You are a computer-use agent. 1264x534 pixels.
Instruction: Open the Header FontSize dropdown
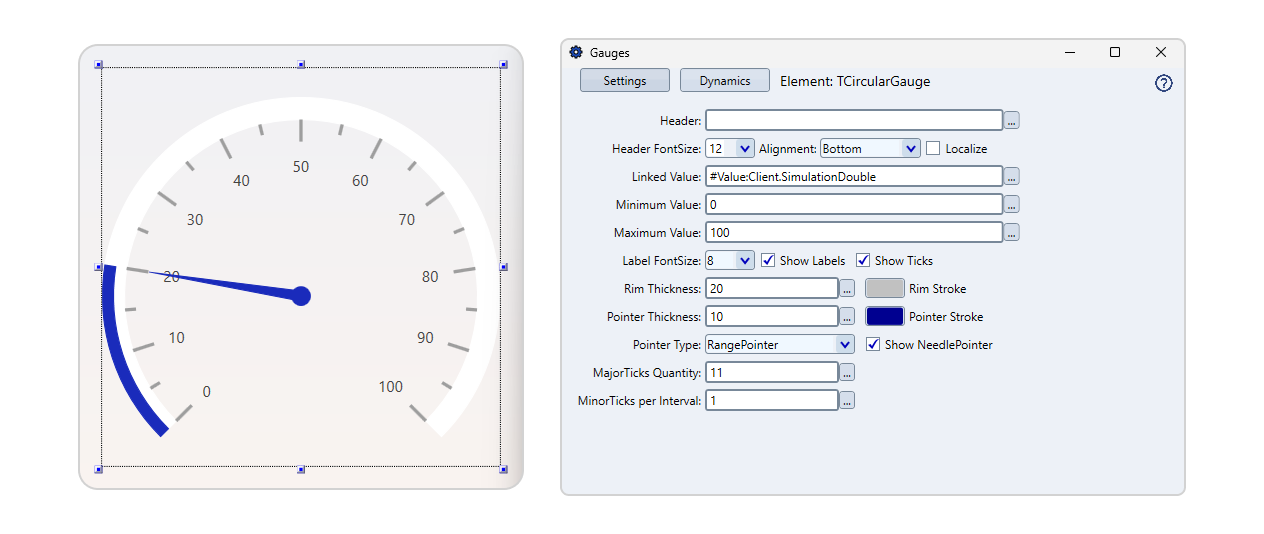tap(743, 149)
